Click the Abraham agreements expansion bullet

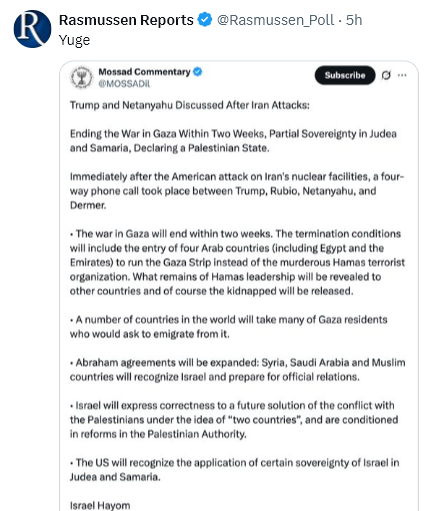(237, 369)
